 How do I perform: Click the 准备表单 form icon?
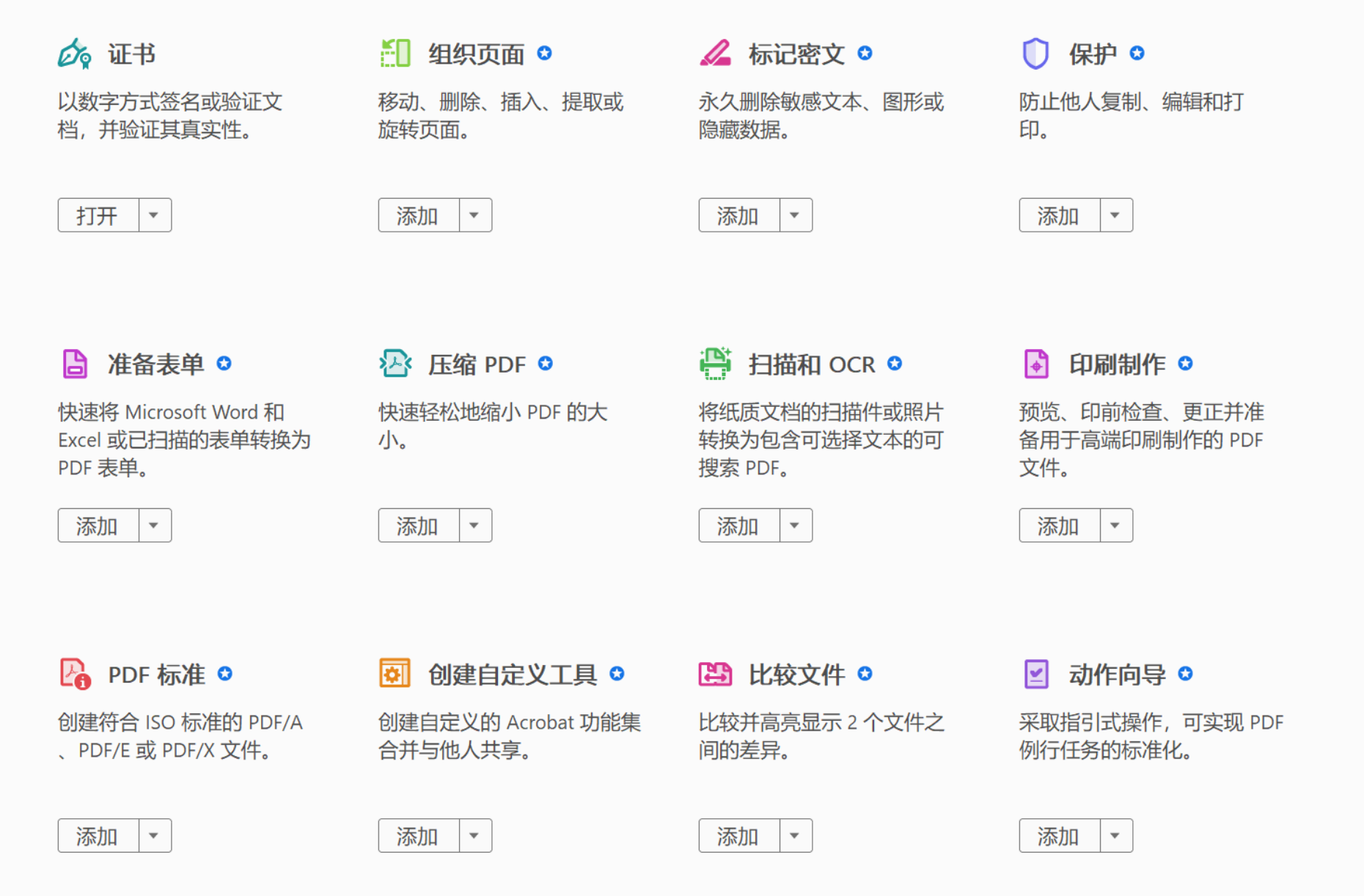point(75,364)
